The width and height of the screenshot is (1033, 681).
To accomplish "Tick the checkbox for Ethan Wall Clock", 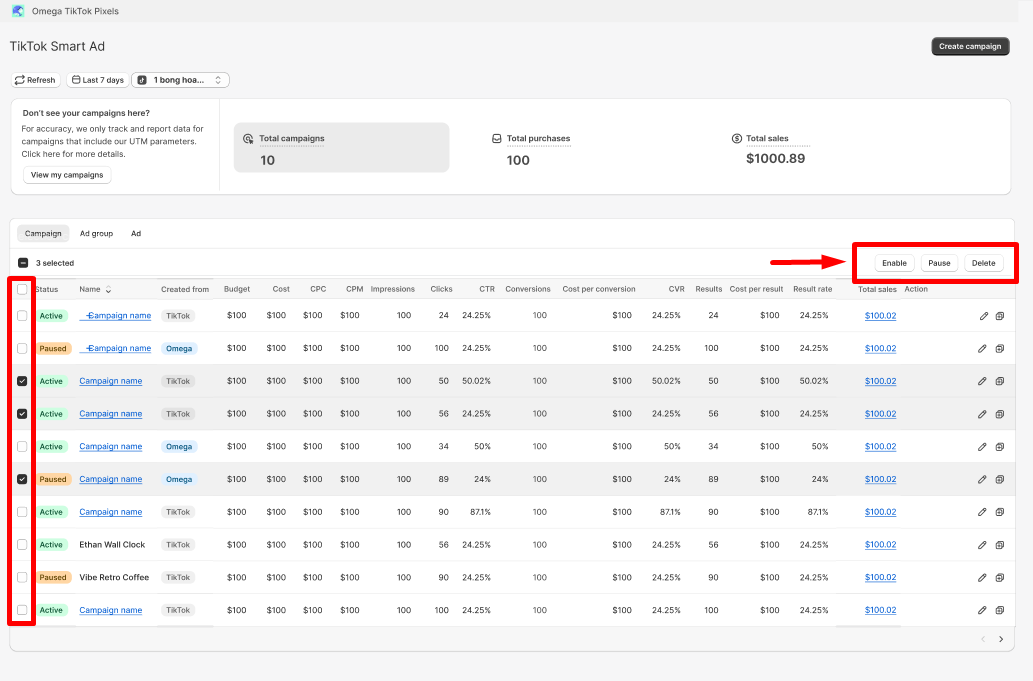I will (x=22, y=545).
